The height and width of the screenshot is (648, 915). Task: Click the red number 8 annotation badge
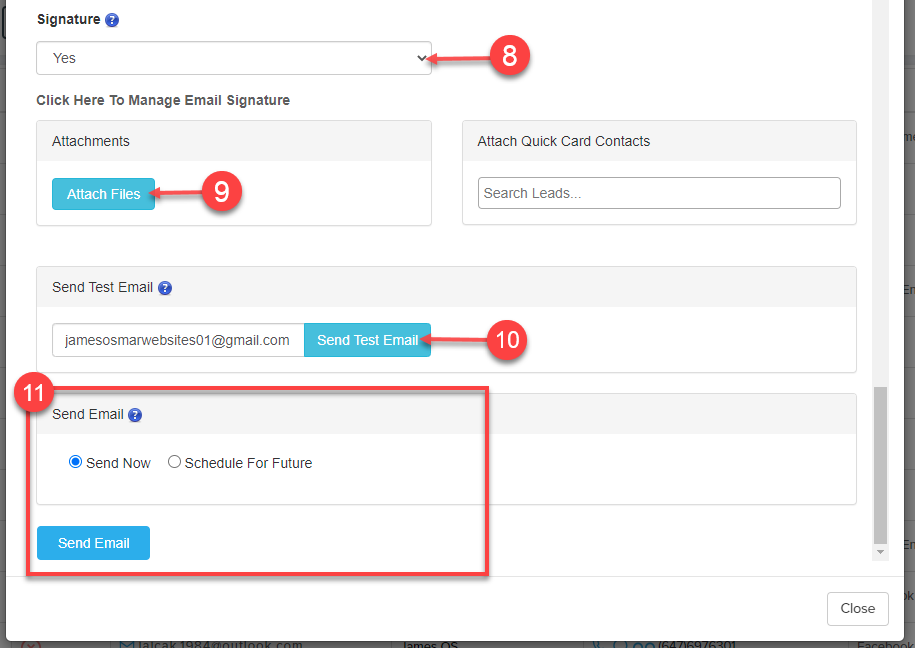tap(509, 56)
